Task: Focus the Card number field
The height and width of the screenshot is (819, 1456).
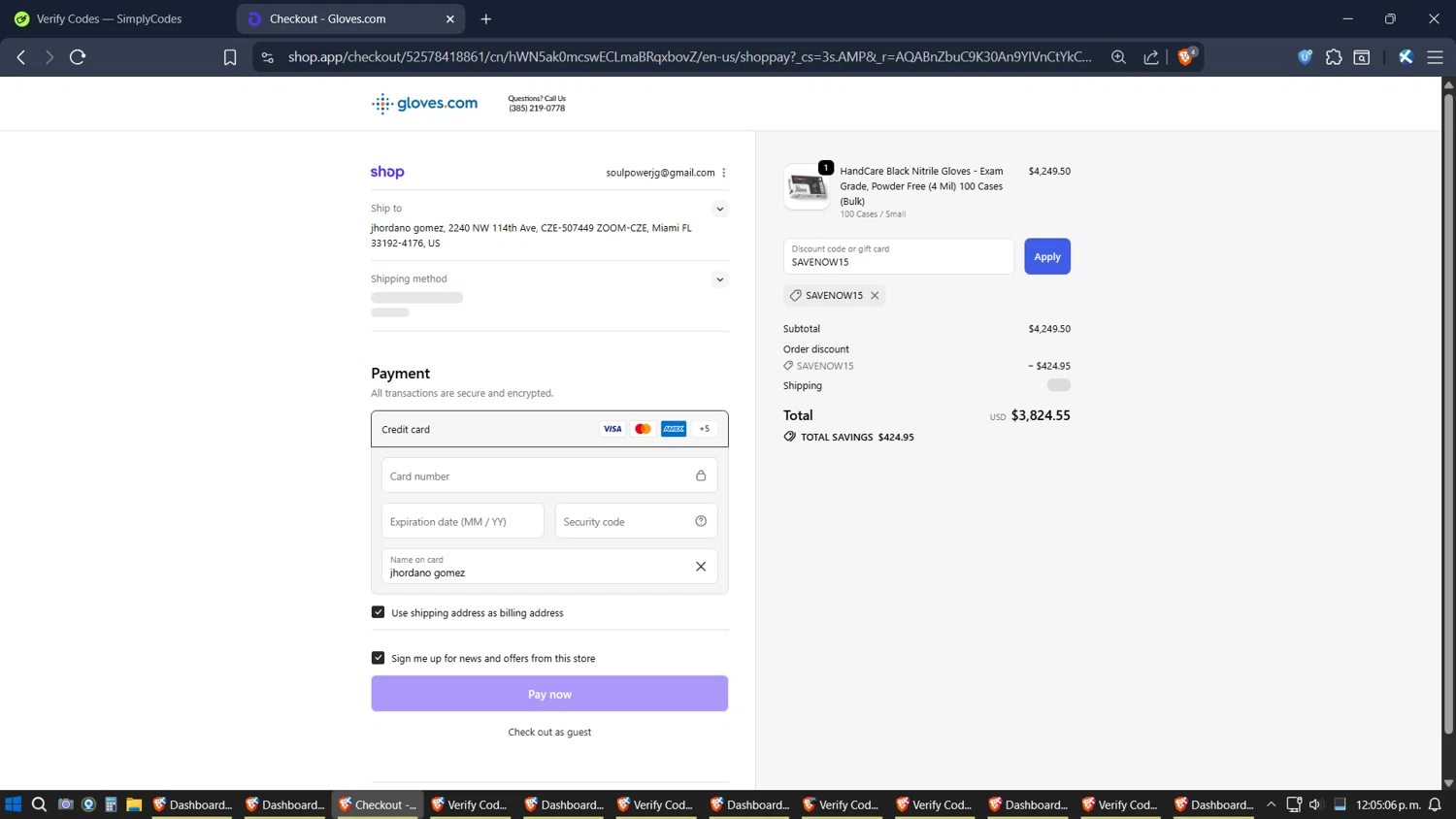Action: tap(549, 475)
